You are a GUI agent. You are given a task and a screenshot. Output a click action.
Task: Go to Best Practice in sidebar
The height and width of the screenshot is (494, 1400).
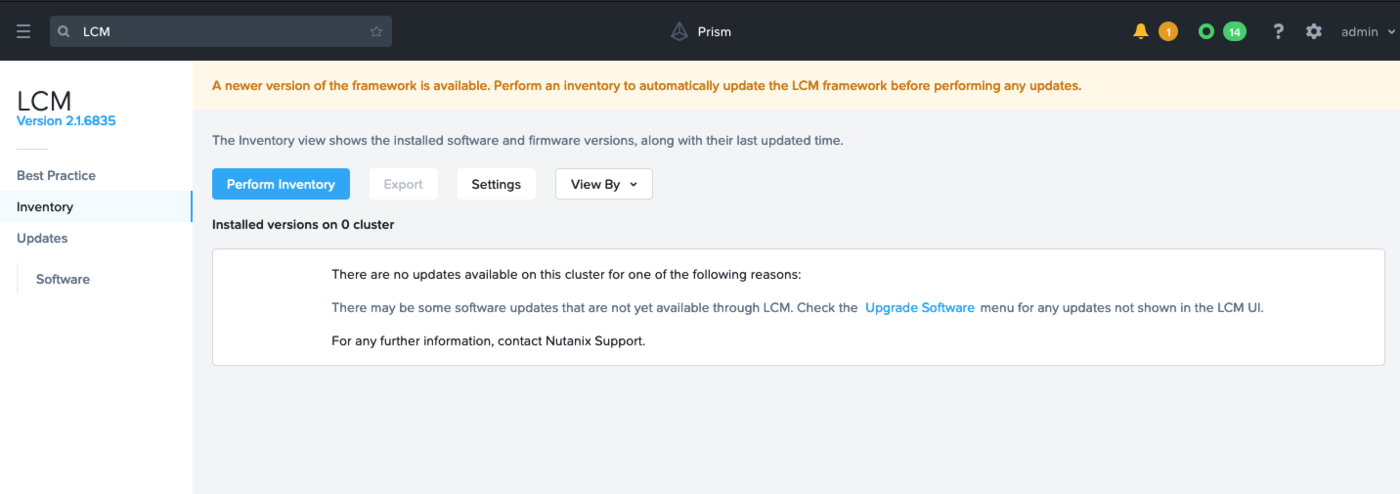click(56, 175)
